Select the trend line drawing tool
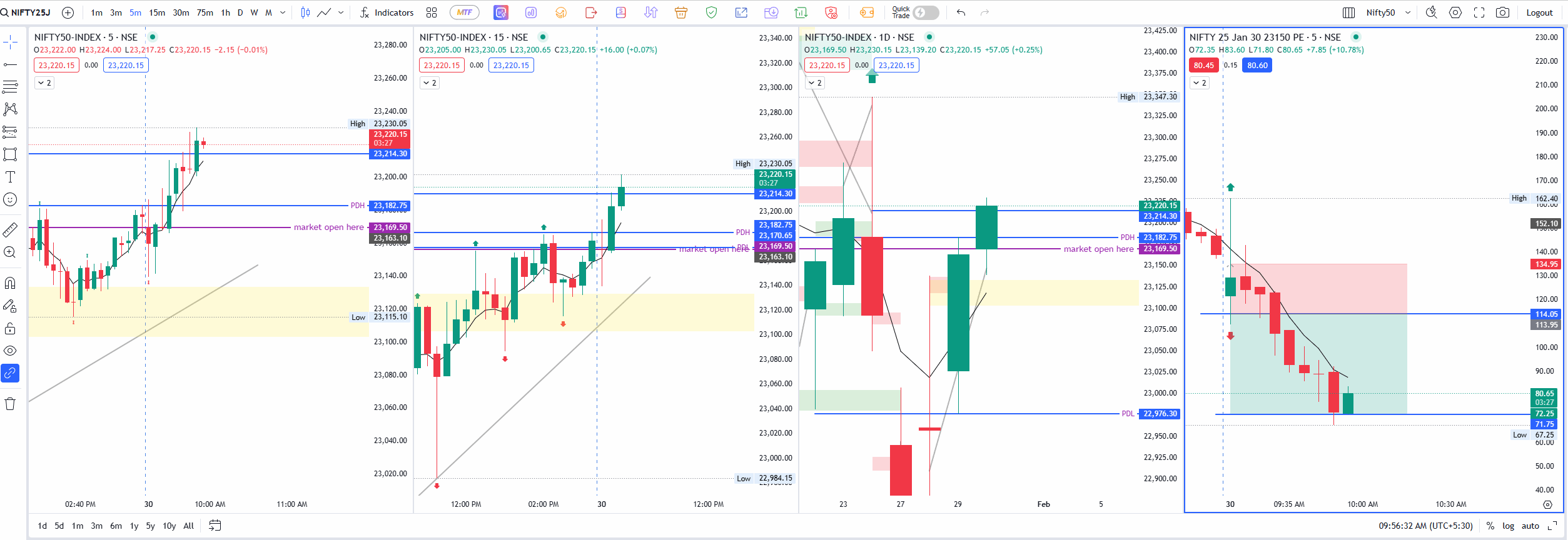1568x540 pixels. pyautogui.click(x=10, y=64)
